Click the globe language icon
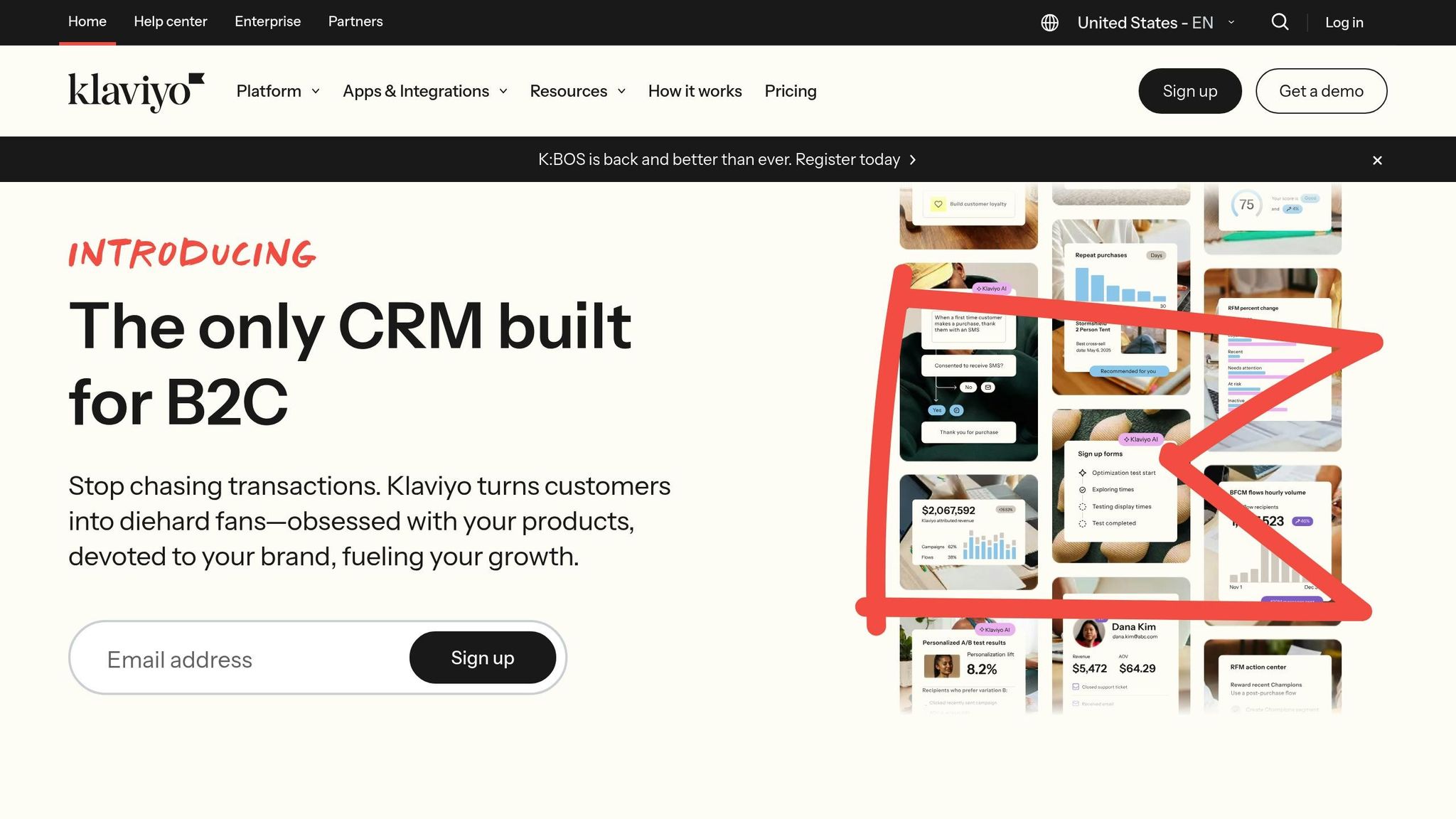1456x819 pixels. tap(1049, 23)
